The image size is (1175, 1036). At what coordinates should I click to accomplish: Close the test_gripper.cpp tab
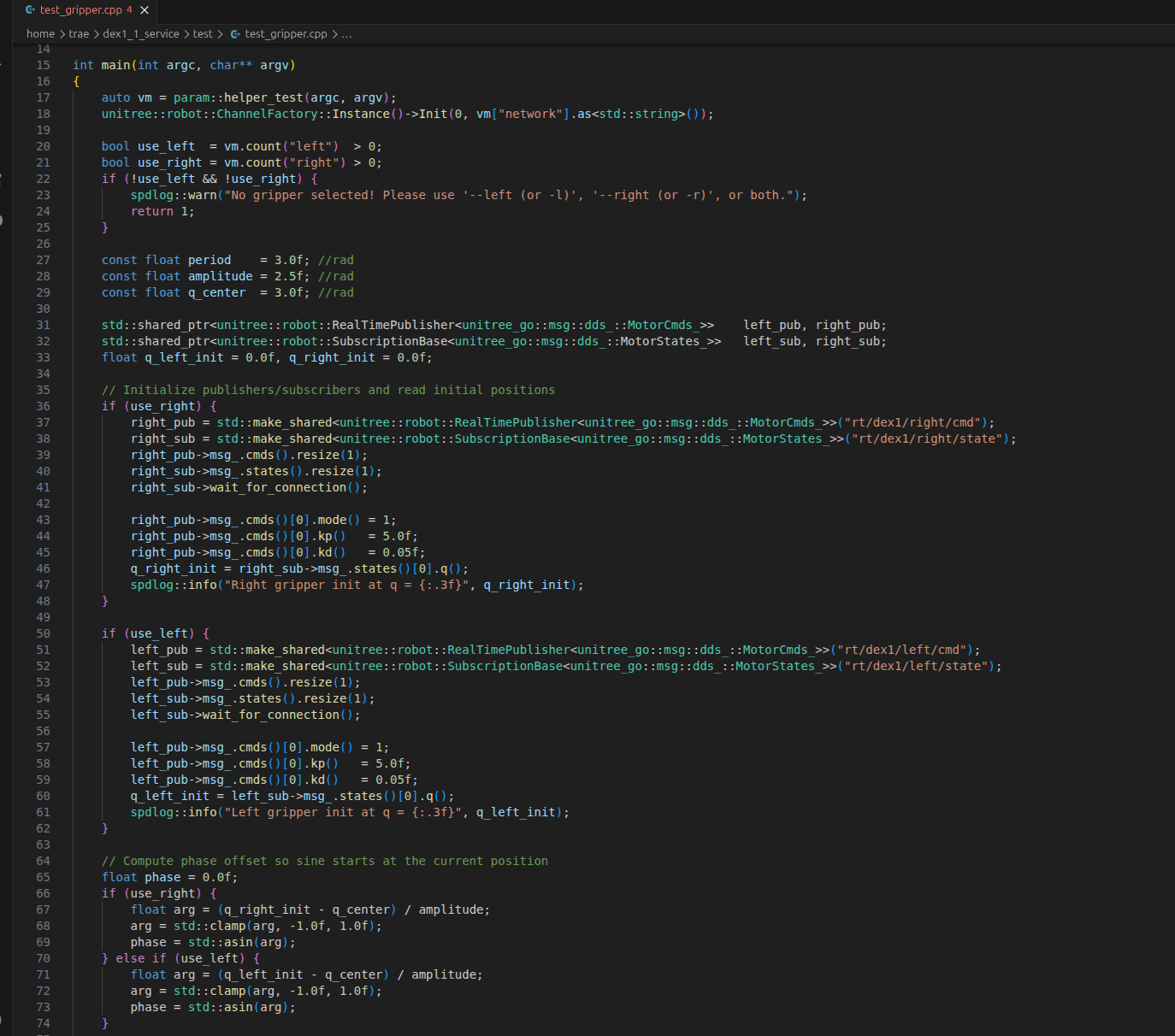[145, 10]
